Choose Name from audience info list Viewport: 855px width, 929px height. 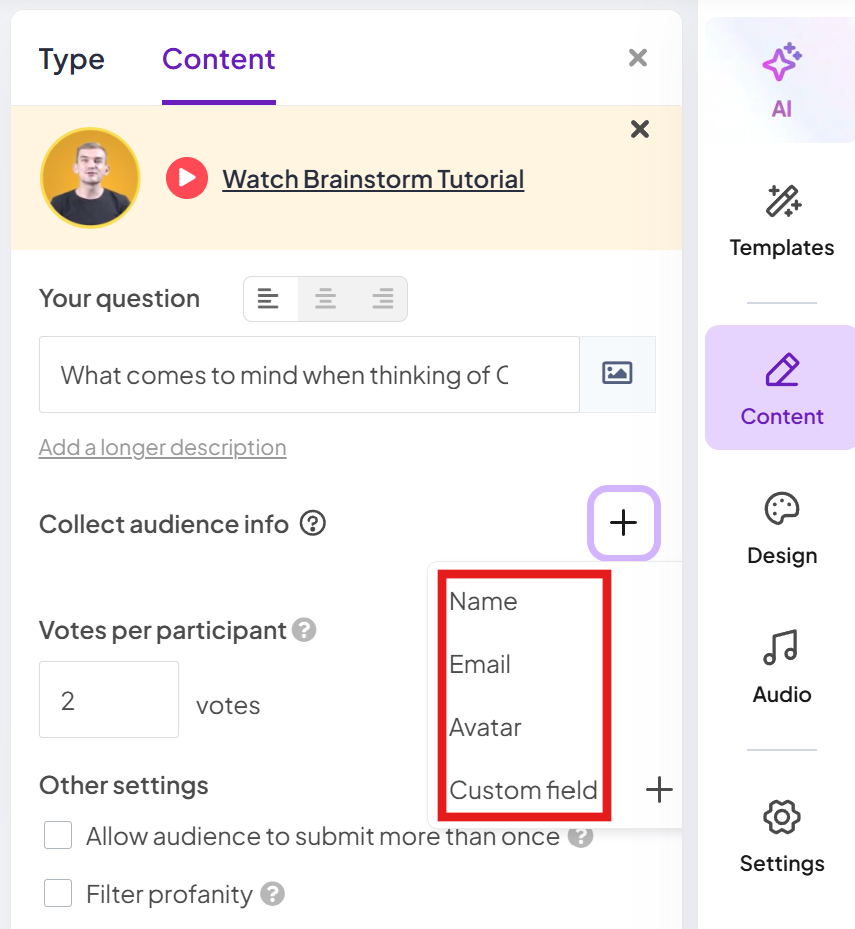(483, 601)
